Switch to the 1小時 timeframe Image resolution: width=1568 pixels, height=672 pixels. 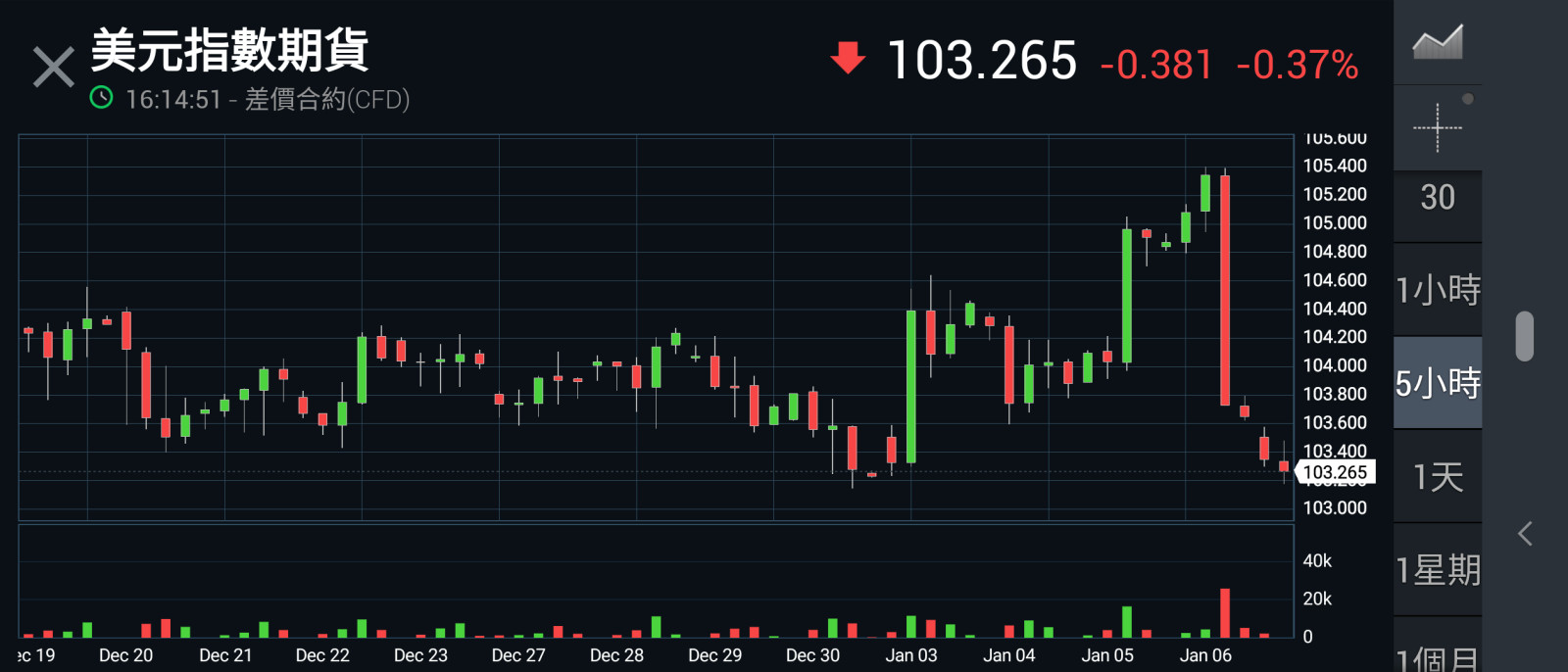coord(1437,290)
